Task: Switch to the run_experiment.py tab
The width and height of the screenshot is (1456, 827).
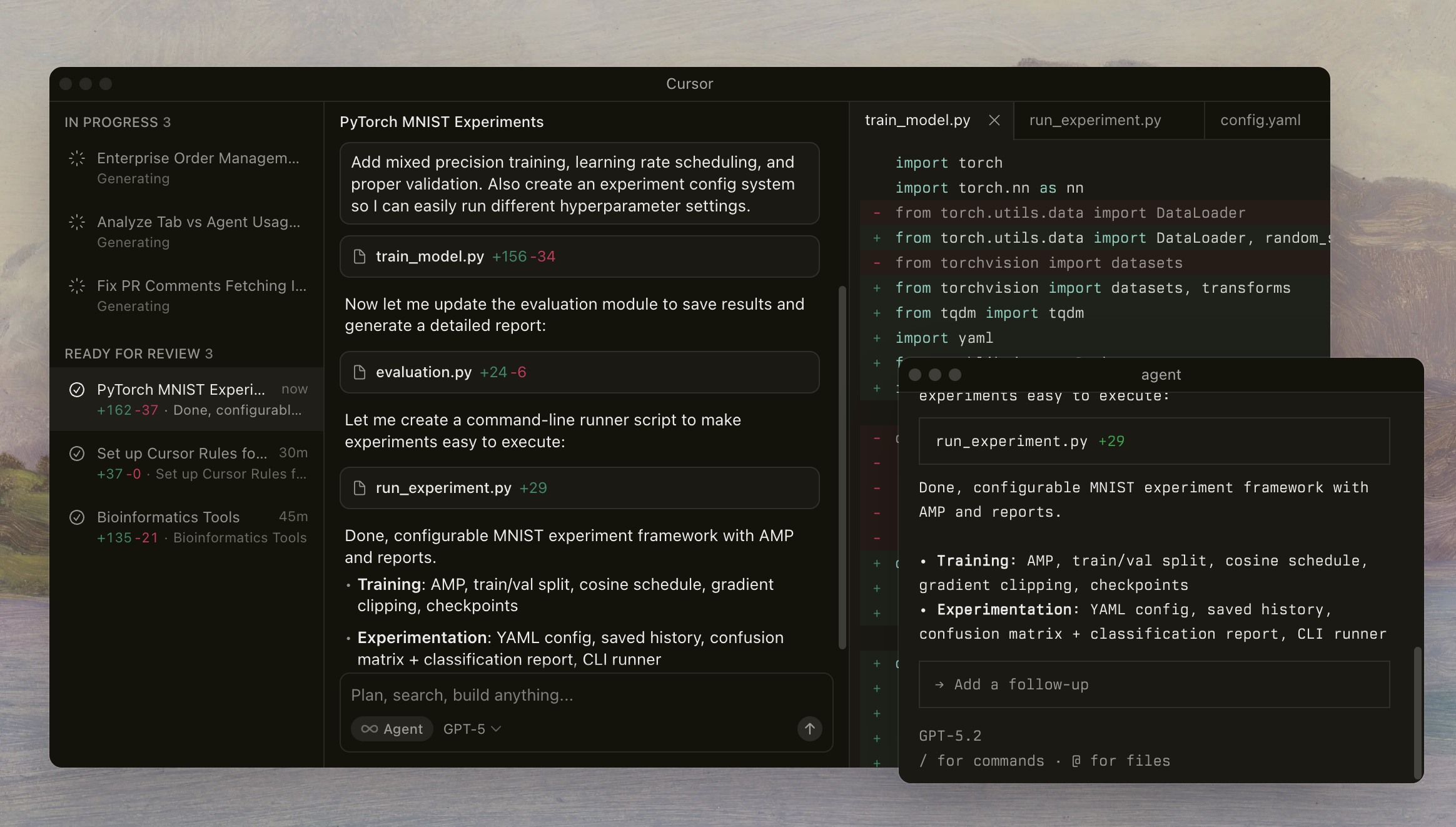Action: point(1095,120)
